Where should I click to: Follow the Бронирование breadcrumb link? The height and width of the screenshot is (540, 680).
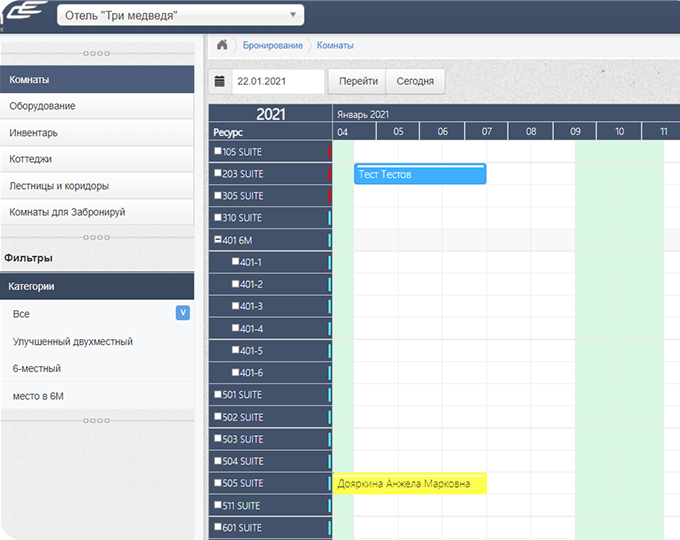[272, 45]
